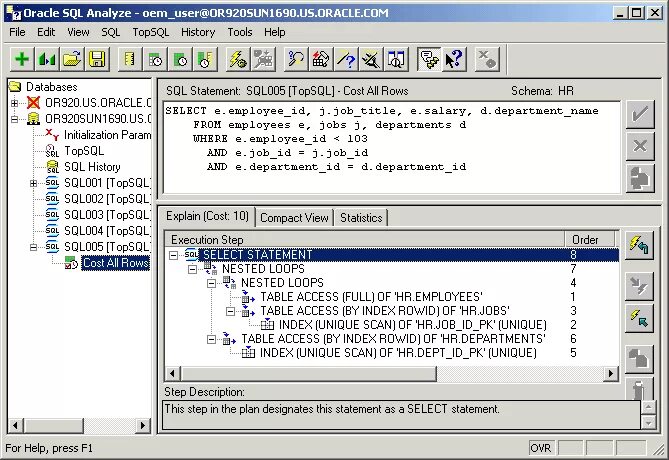This screenshot has height=460, width=669.
Task: Open the Tools menu
Action: click(240, 32)
